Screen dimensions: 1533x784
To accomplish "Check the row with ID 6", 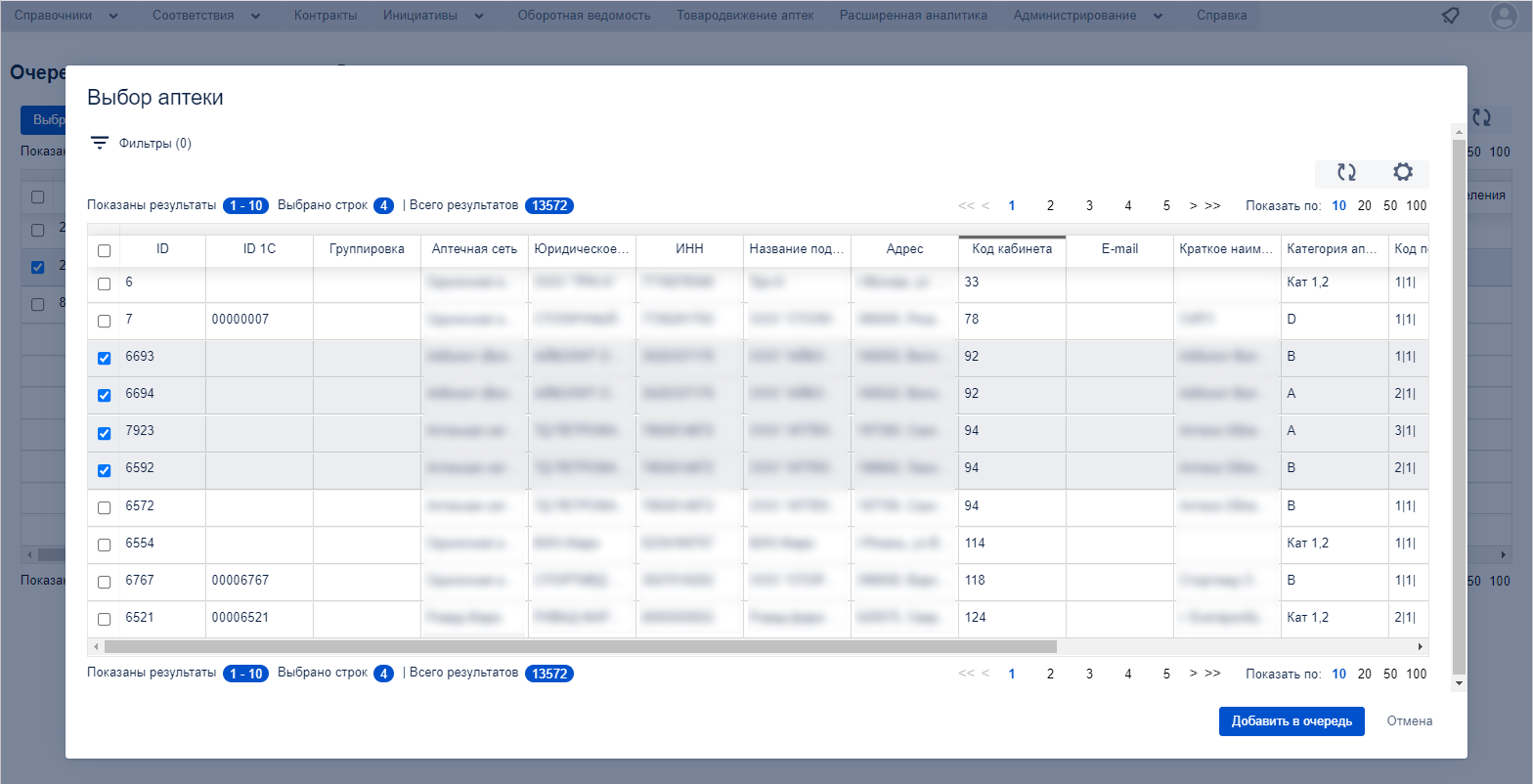I will tap(105, 283).
